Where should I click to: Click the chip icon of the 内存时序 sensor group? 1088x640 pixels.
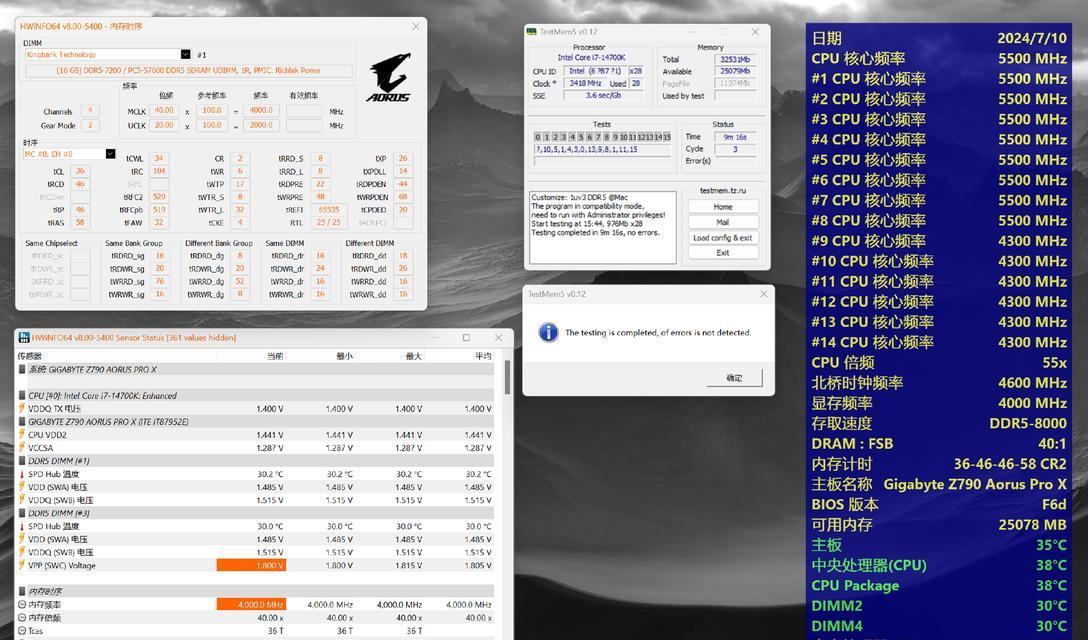point(22,591)
